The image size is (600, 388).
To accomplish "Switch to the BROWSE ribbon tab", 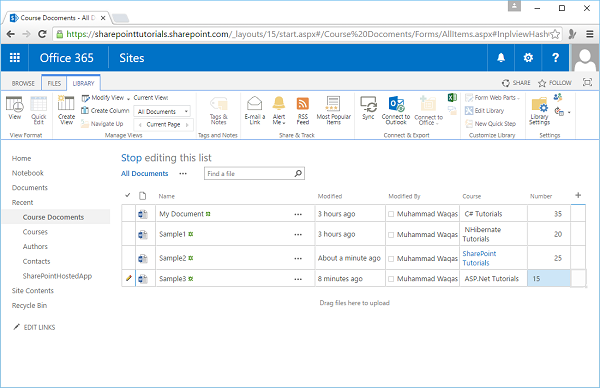I will tap(23, 83).
